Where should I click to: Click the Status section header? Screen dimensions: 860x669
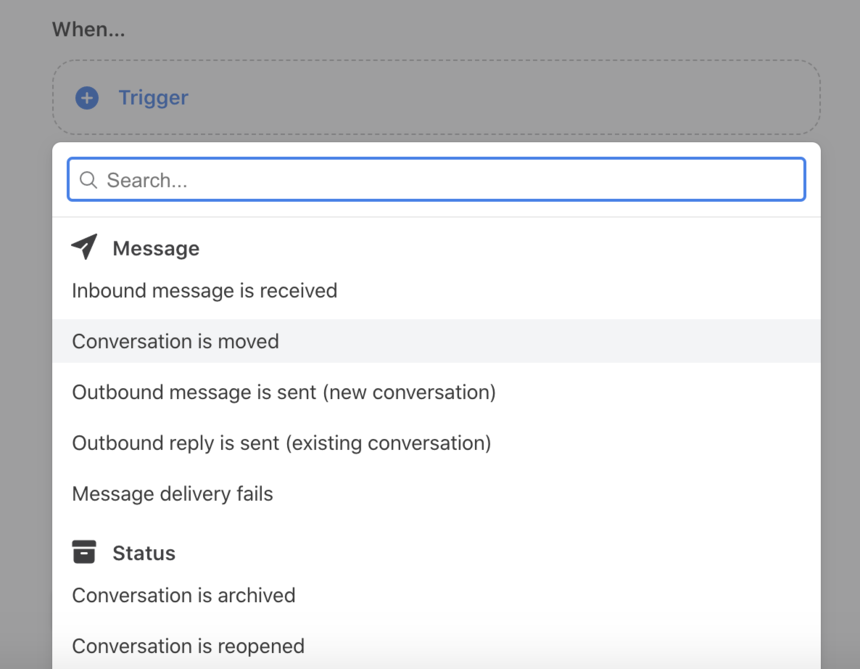pos(144,553)
